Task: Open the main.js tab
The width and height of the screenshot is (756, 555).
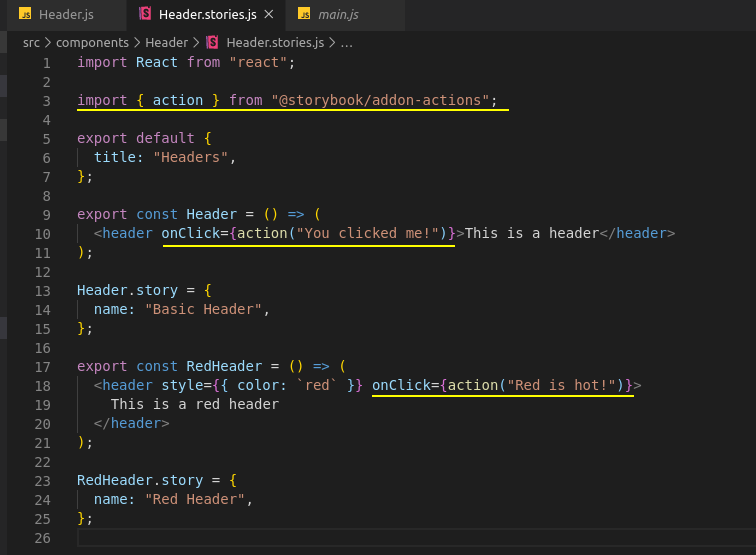Action: (x=338, y=14)
